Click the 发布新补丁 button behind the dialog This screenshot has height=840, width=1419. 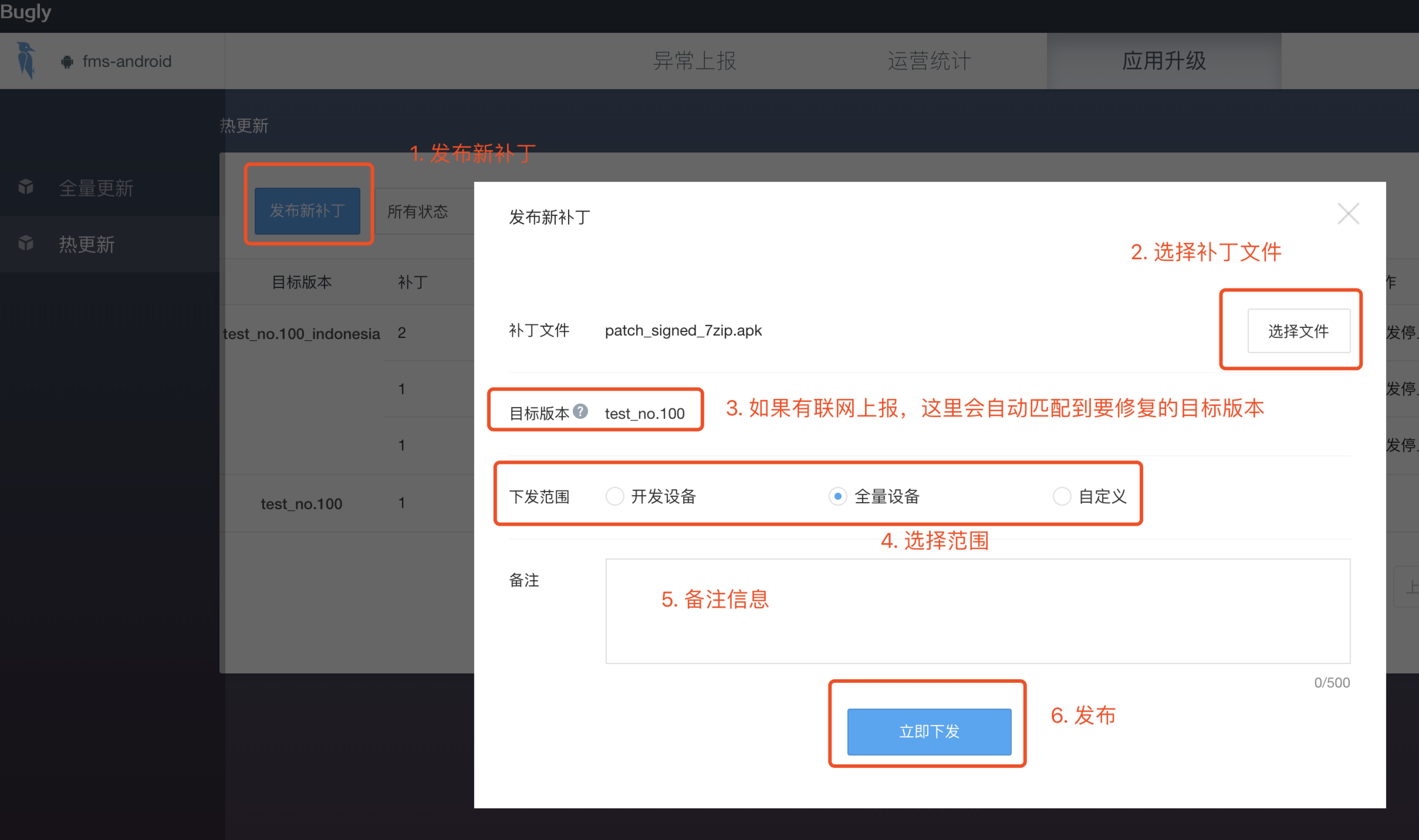click(307, 211)
